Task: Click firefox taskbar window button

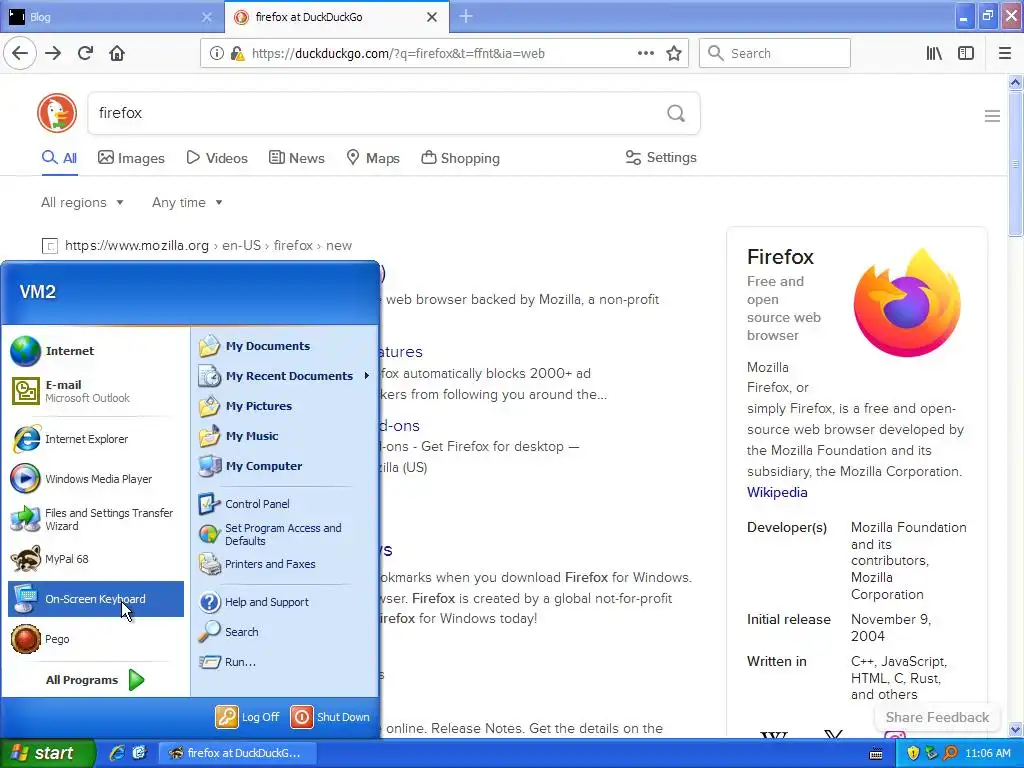Action: tap(238, 753)
